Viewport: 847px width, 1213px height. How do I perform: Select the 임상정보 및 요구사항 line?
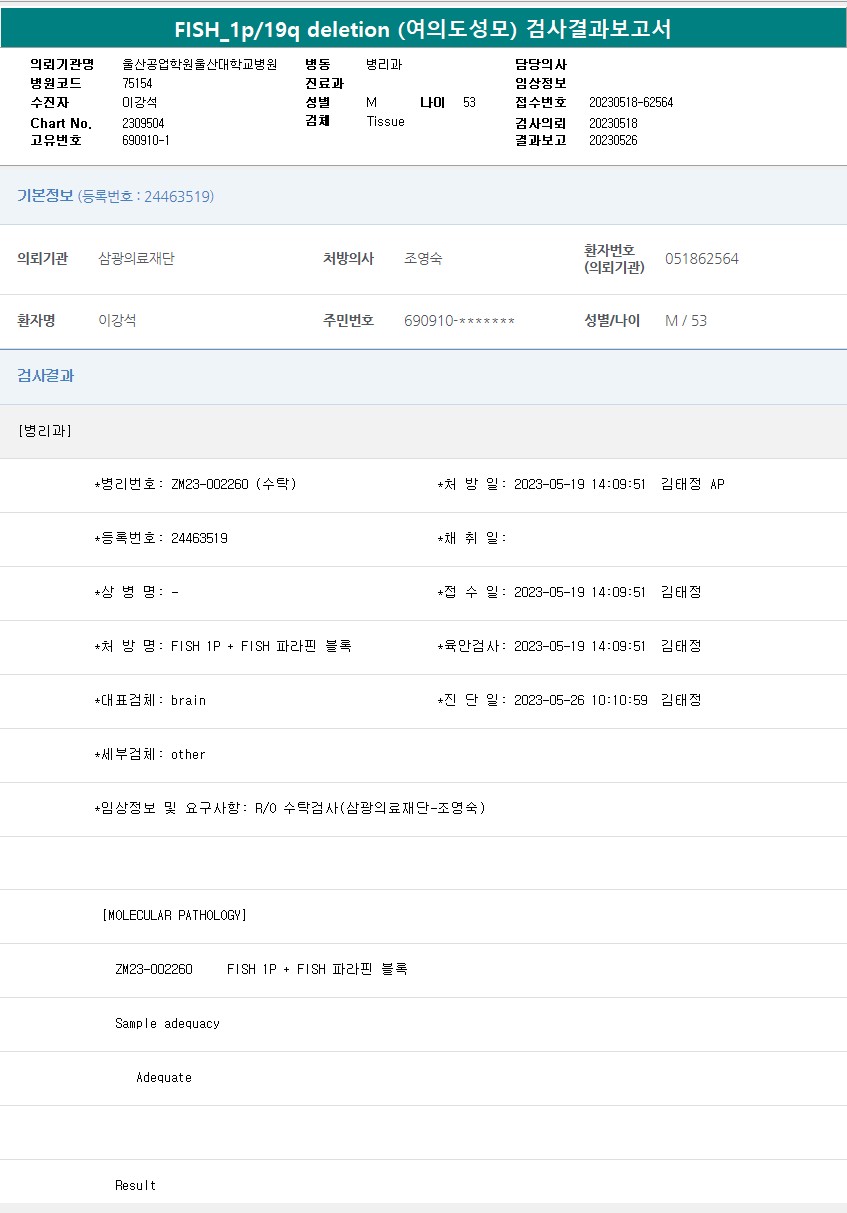289,808
